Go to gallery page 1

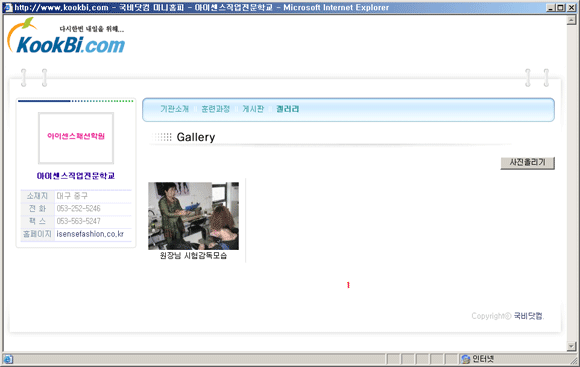(x=348, y=285)
